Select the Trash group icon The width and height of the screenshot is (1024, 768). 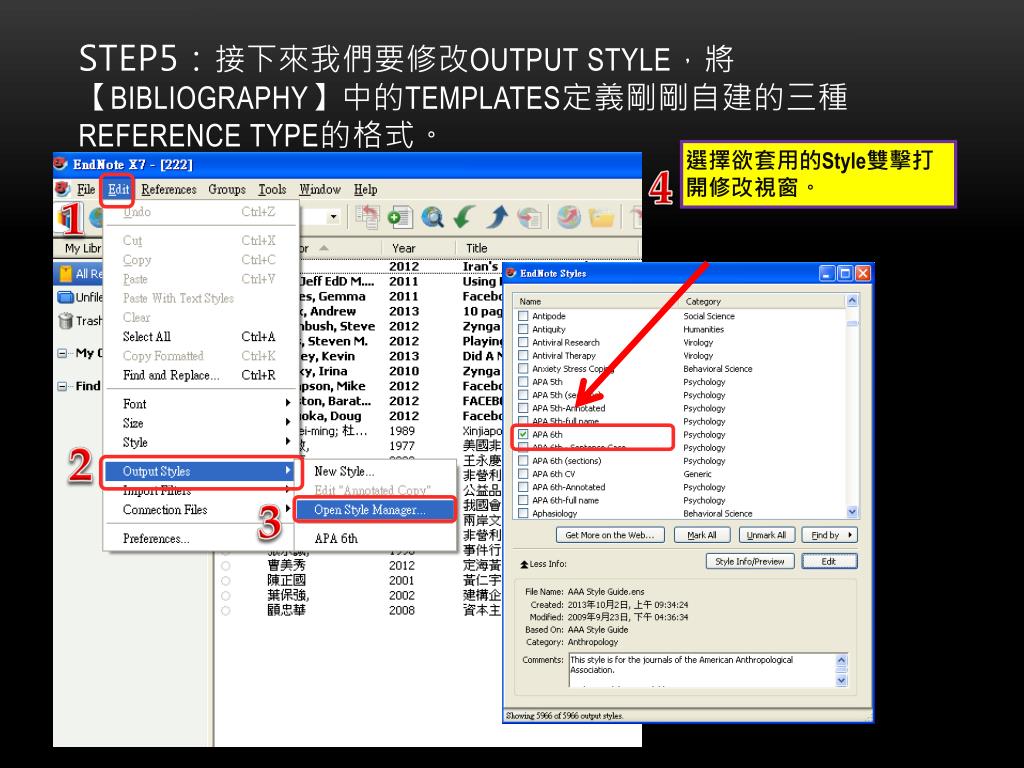tap(65, 321)
